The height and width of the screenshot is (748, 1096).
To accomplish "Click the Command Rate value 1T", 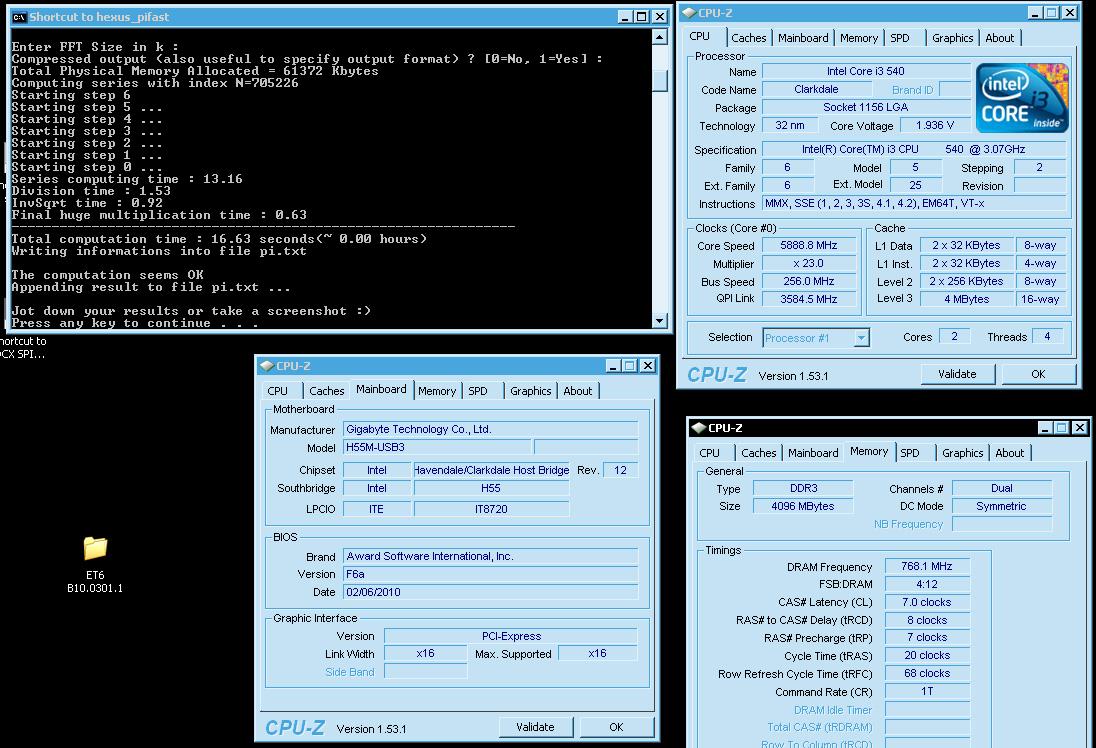I will (927, 691).
